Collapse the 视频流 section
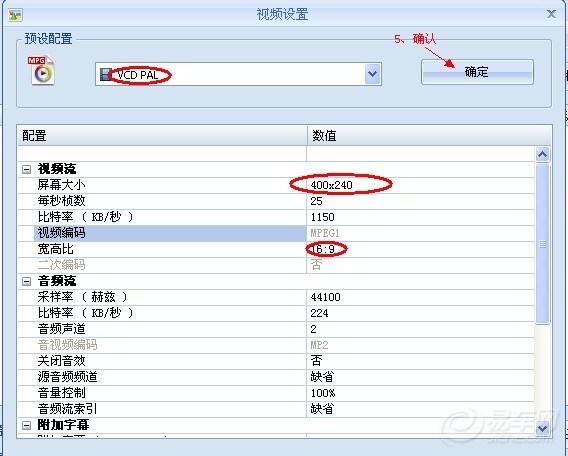Screen dimensions: 568x456 [26, 169]
